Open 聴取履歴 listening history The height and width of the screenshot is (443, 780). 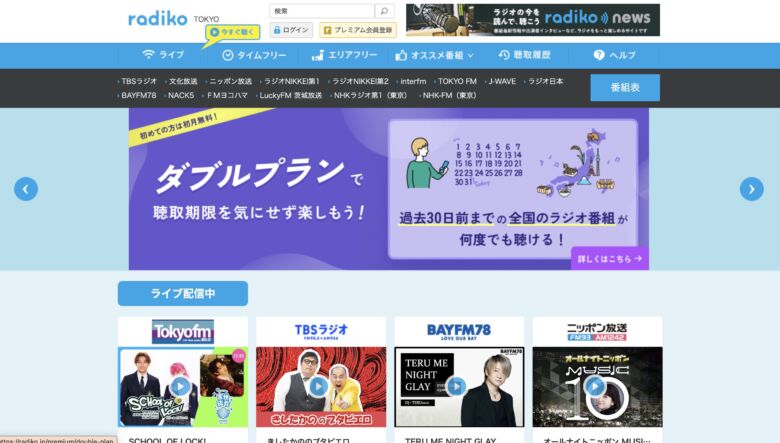[x=524, y=55]
